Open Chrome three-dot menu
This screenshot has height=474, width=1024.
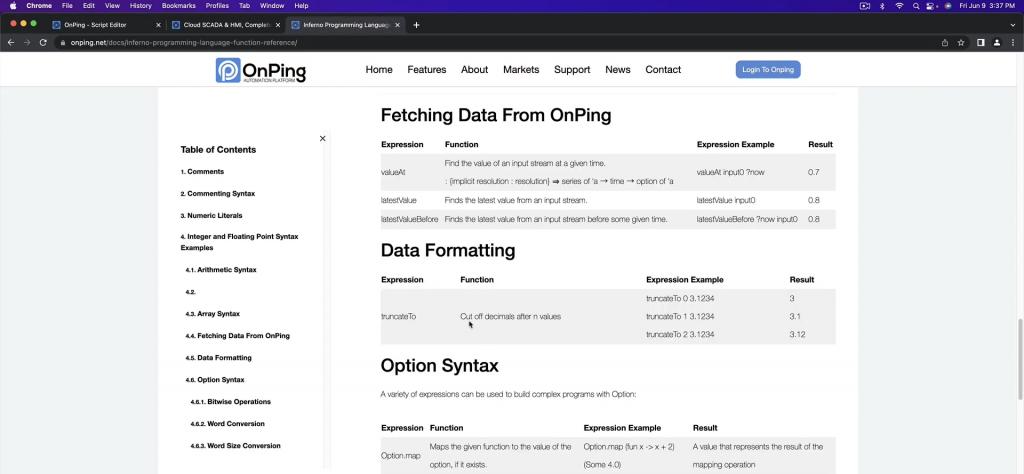(x=1013, y=42)
